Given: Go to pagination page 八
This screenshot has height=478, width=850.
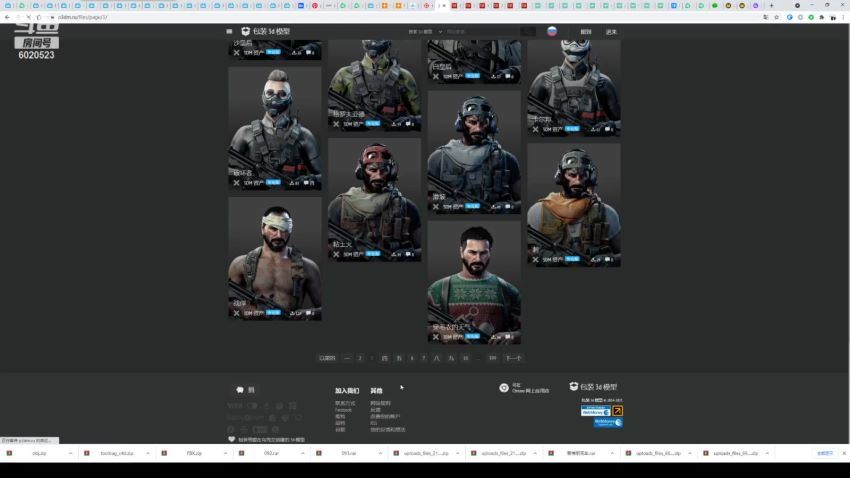Looking at the screenshot, I should (437, 358).
